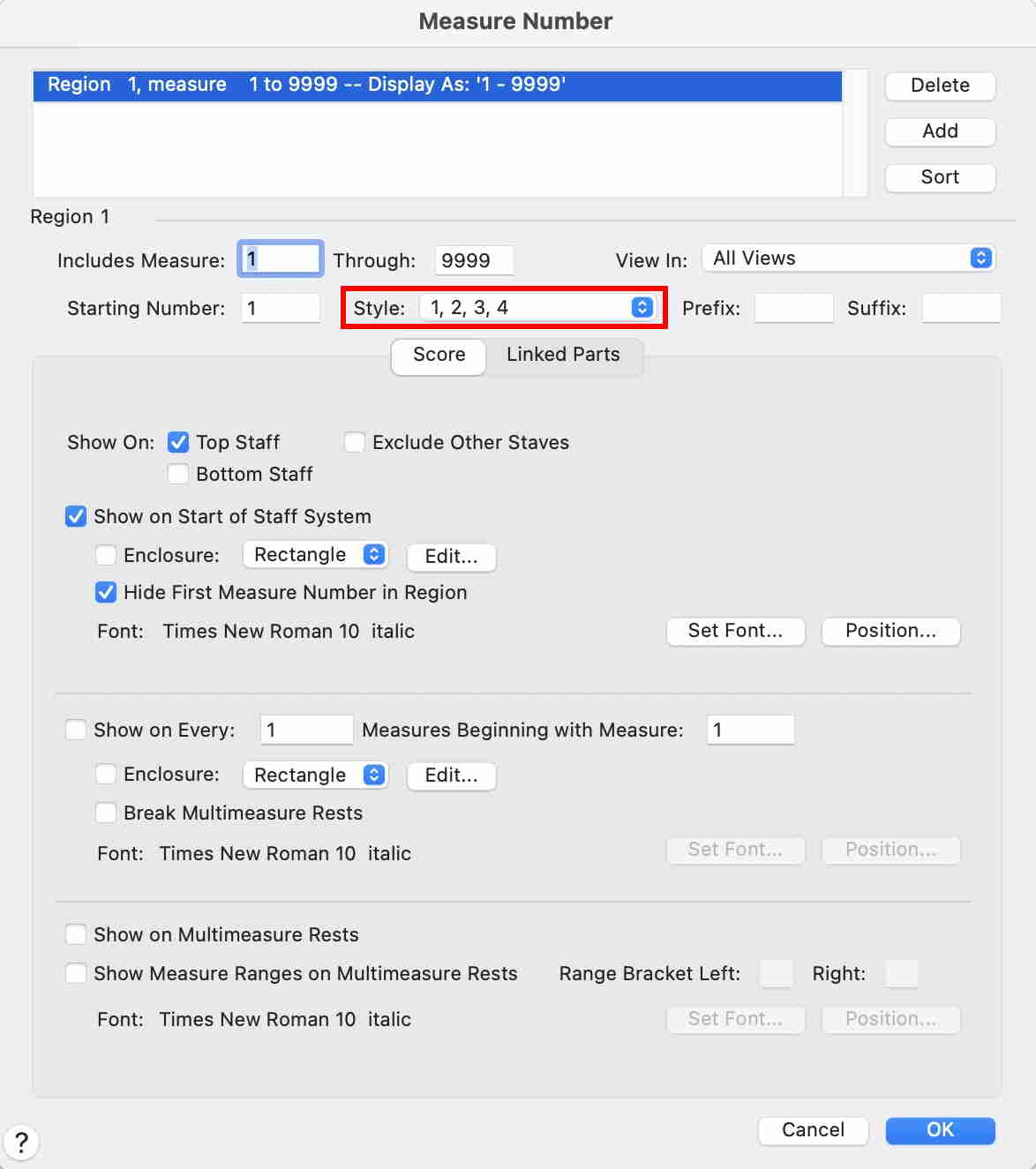This screenshot has height=1169, width=1036.
Task: Select Region 1 entry in the list
Action: [437, 85]
